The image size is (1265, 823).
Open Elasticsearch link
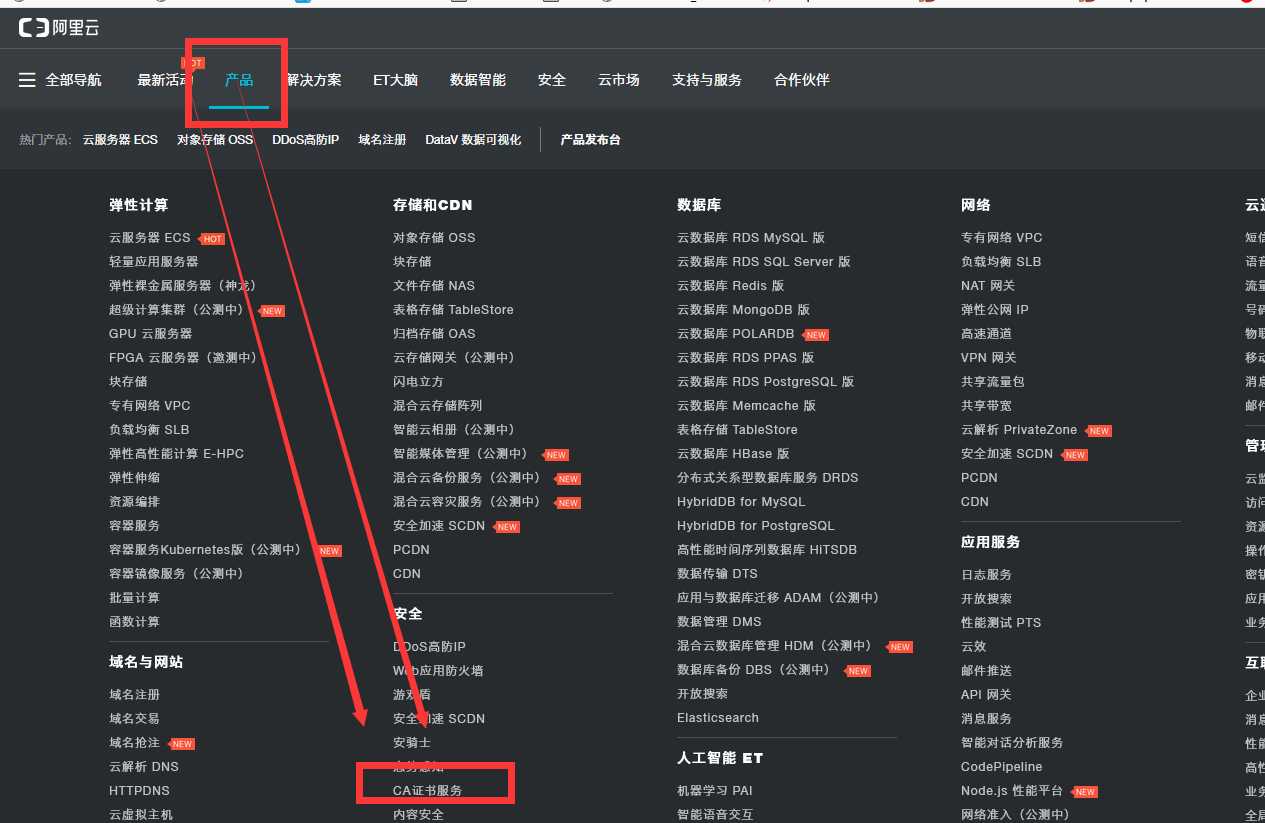718,718
